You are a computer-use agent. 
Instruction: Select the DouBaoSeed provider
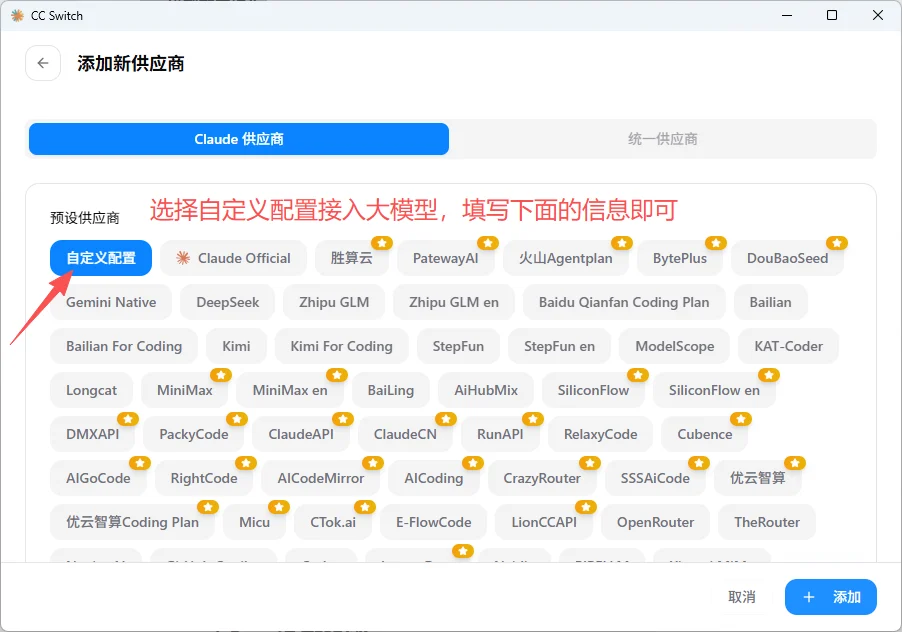pyautogui.click(x=788, y=258)
